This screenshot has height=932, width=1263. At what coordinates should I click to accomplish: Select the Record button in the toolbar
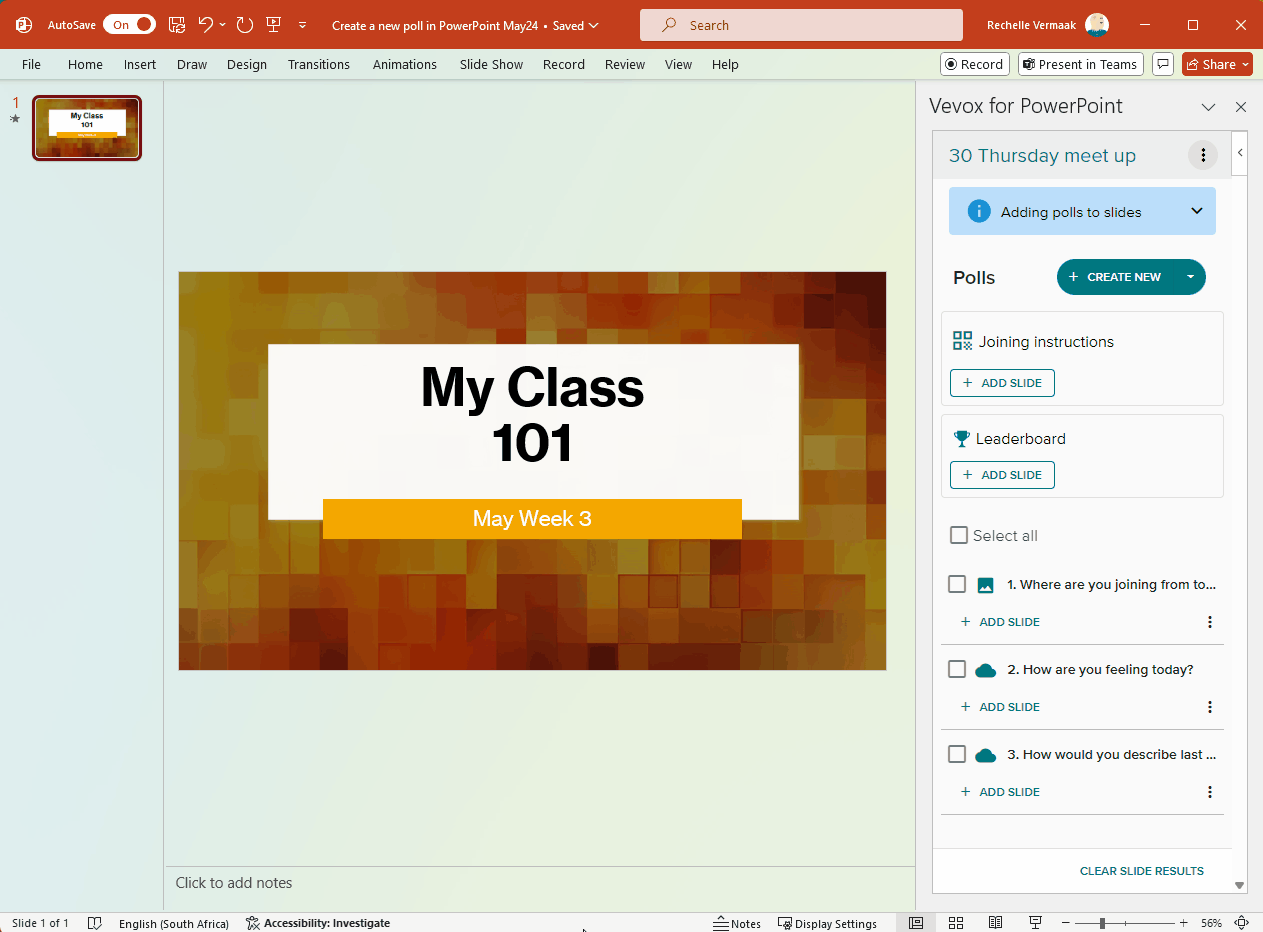click(x=973, y=63)
